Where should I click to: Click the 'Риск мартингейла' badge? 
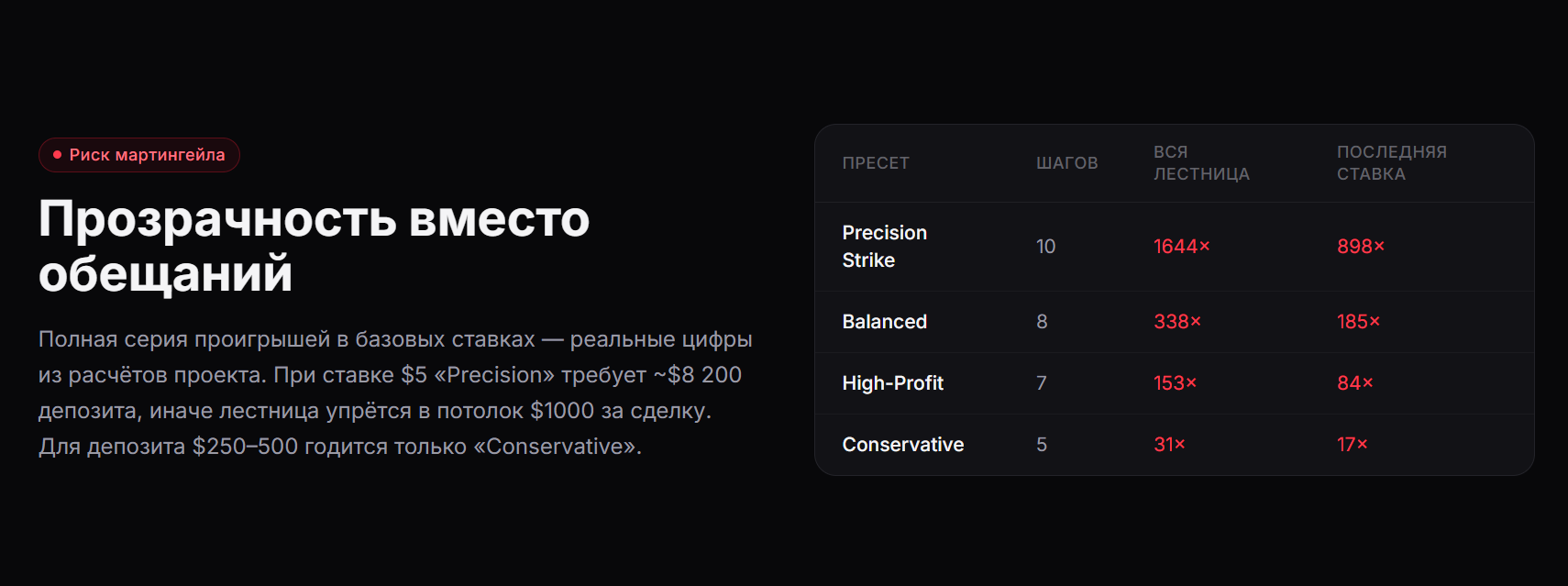tap(139, 155)
